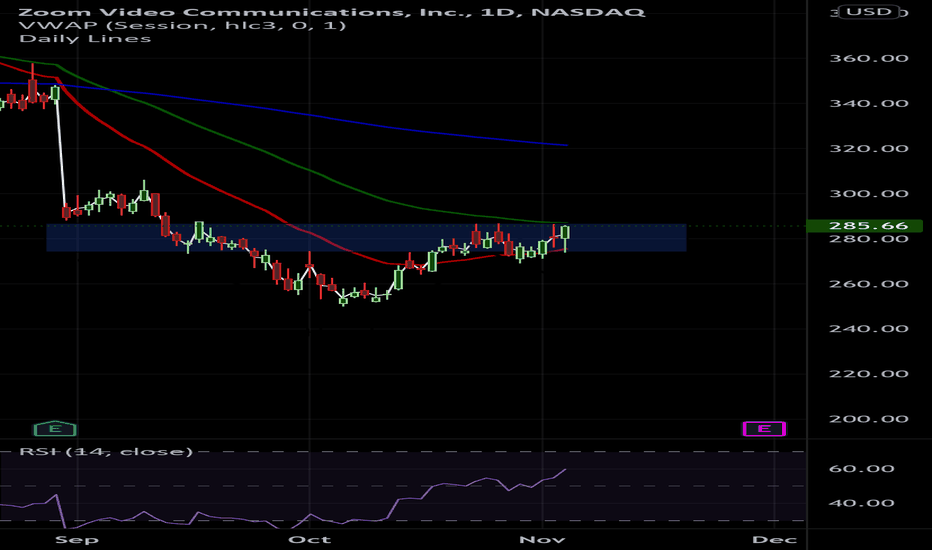The height and width of the screenshot is (550, 932).
Task: Click the 340.00 price axis label
Action: tap(868, 103)
